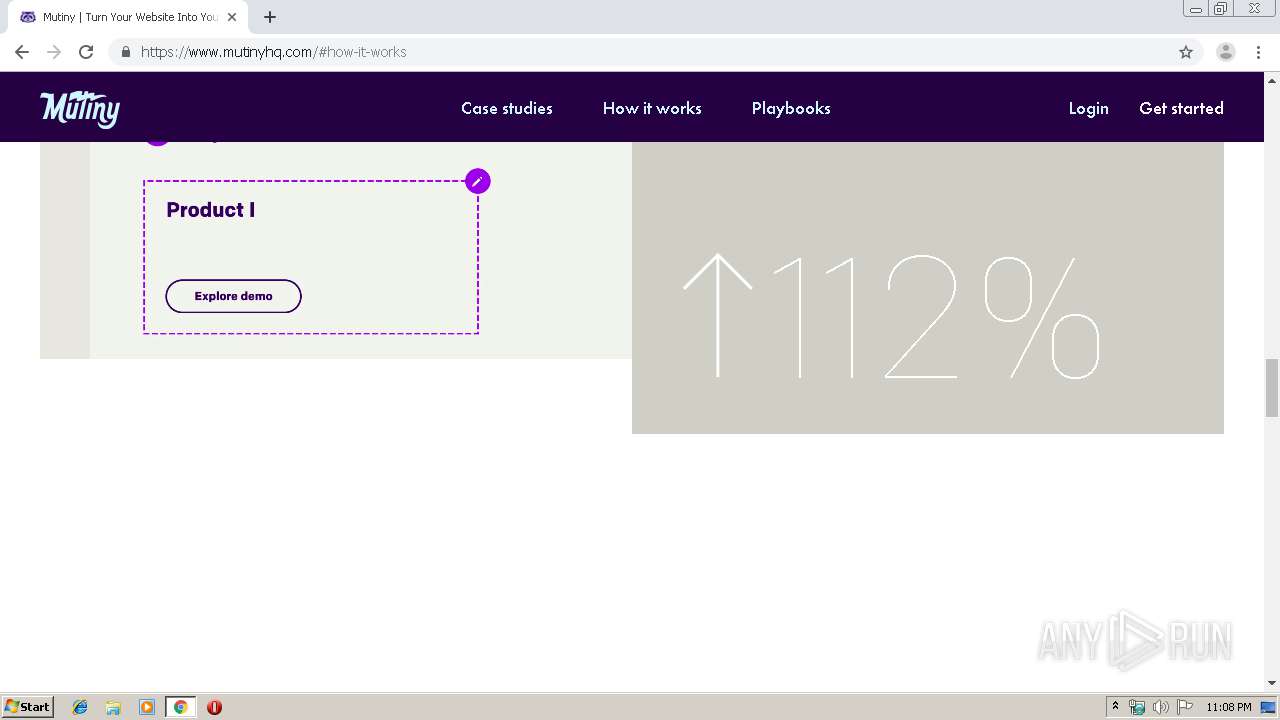Launch Internet Explorer from taskbar
Viewport: 1280px width, 720px height.
tap(80, 707)
